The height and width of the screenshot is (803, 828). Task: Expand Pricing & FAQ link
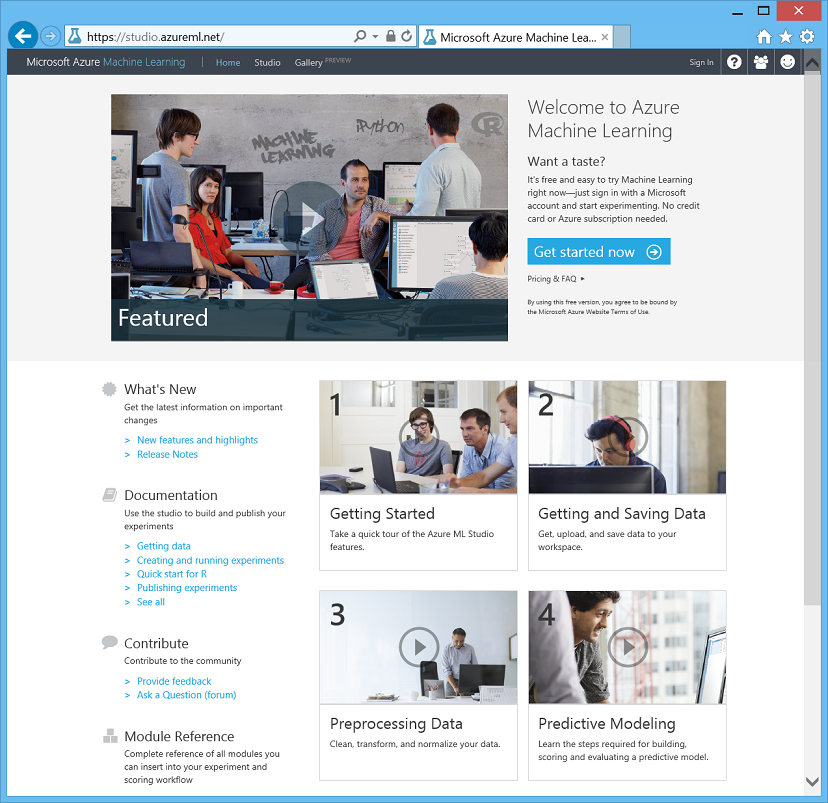[556, 279]
